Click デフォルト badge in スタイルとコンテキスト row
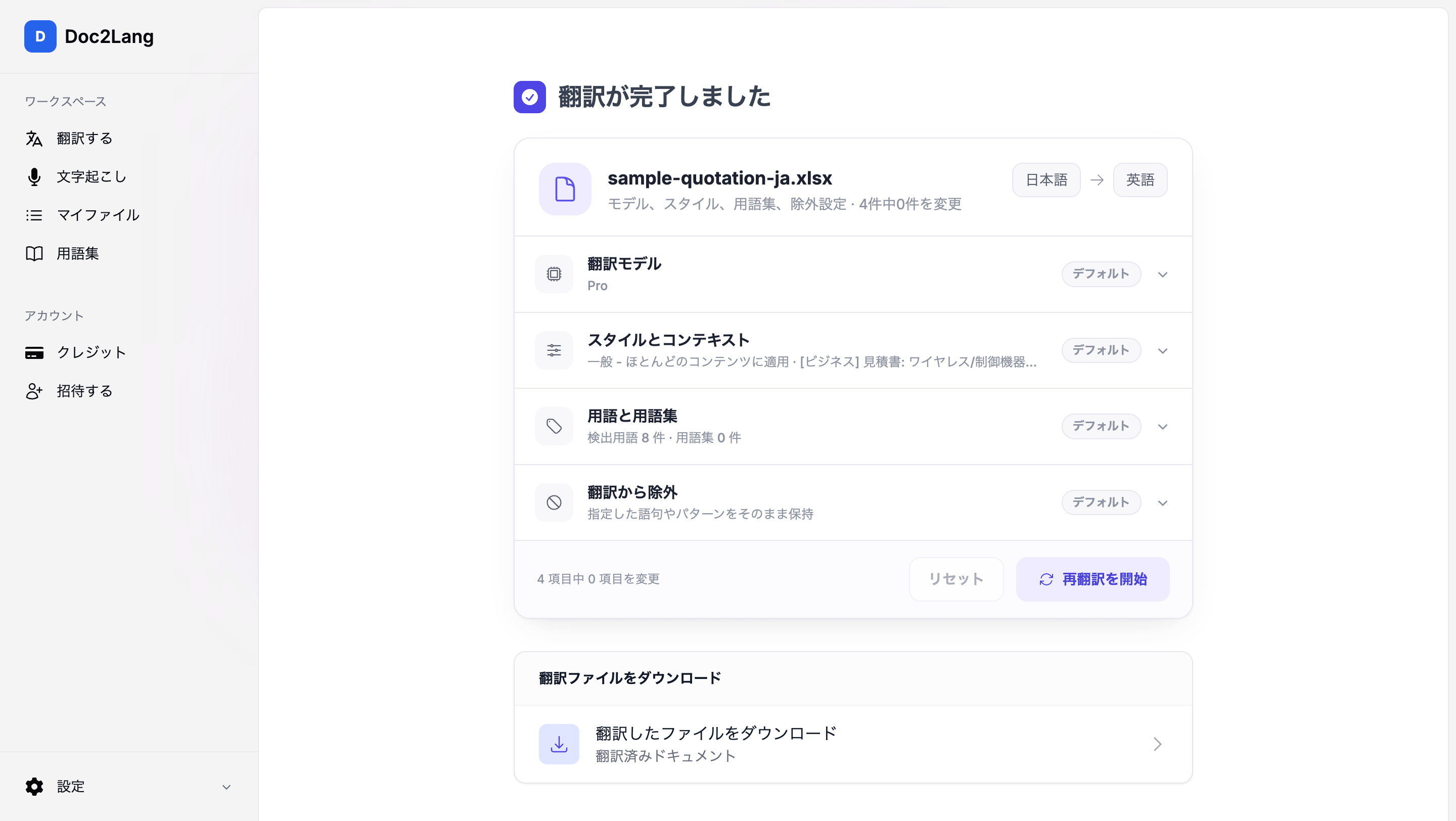The width and height of the screenshot is (1456, 821). (1101, 350)
